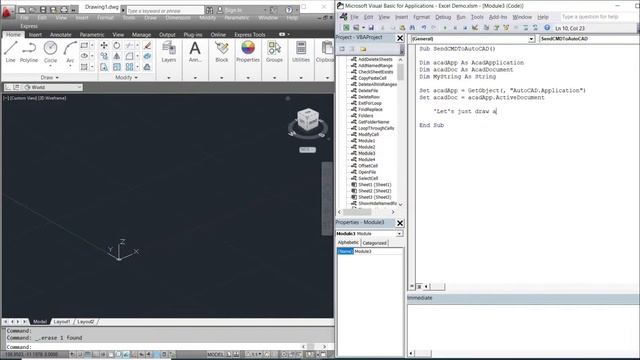Click Sign In in AutoCAD title bar
Image resolution: width=640 pixels, height=360 pixels.
(x=233, y=10)
